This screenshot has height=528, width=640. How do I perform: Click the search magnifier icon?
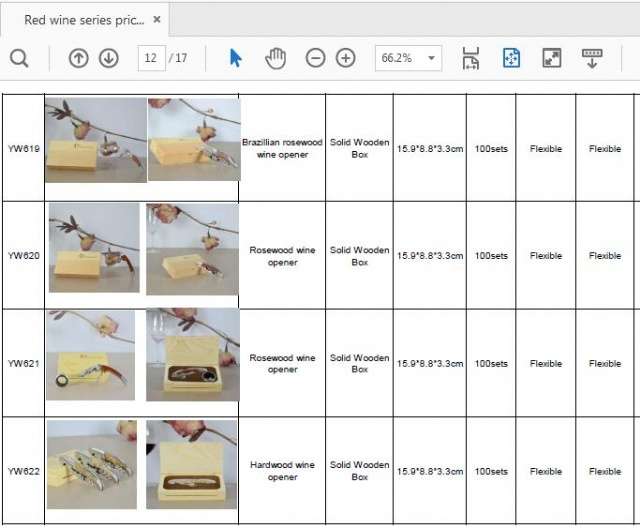(19, 58)
